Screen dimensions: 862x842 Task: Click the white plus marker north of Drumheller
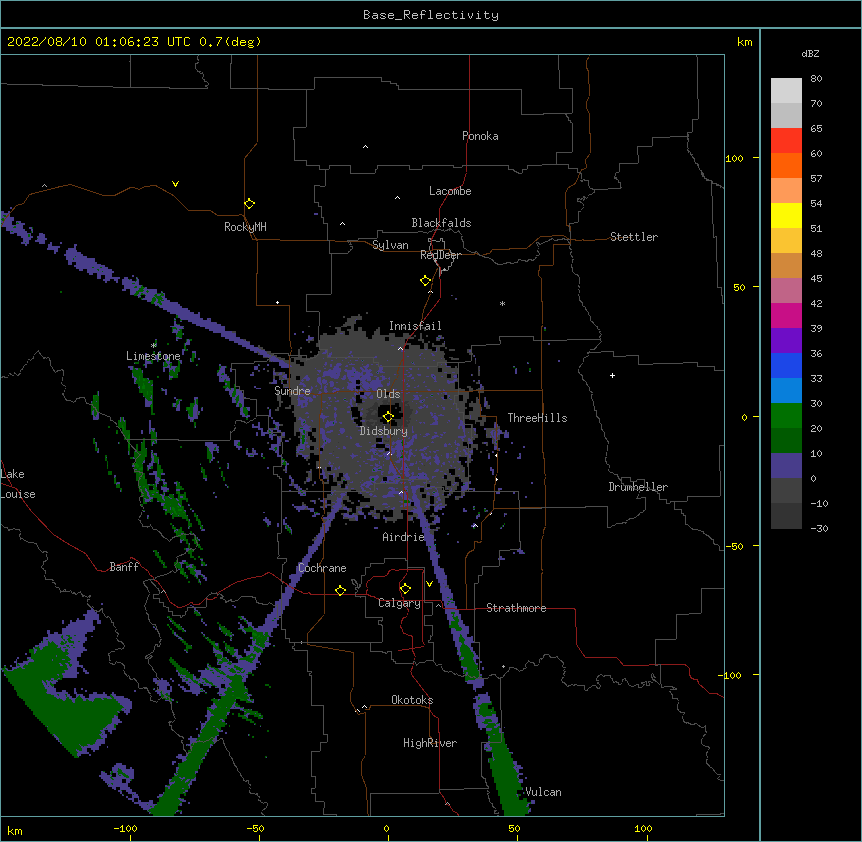click(612, 375)
